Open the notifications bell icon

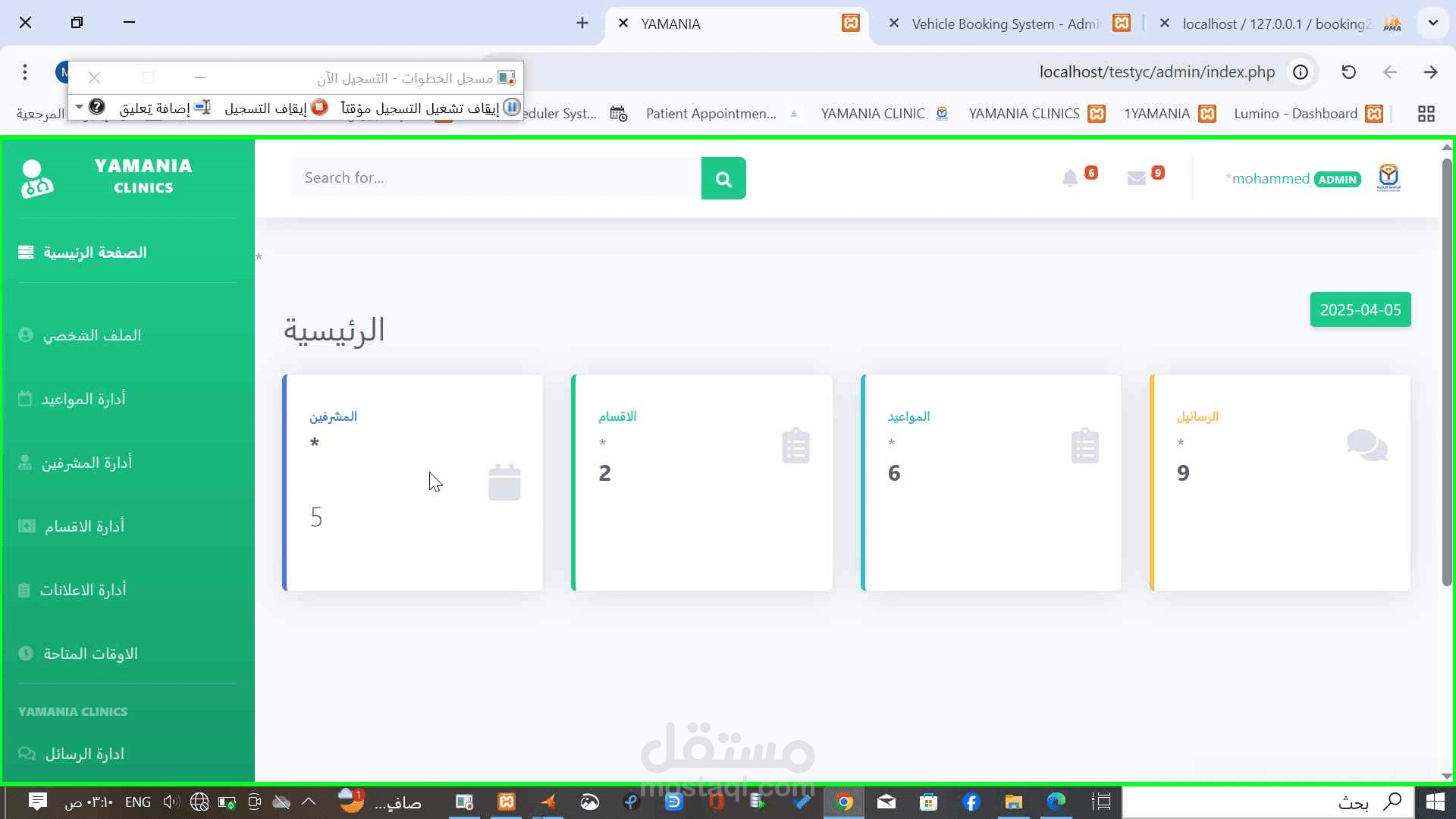point(1069,179)
